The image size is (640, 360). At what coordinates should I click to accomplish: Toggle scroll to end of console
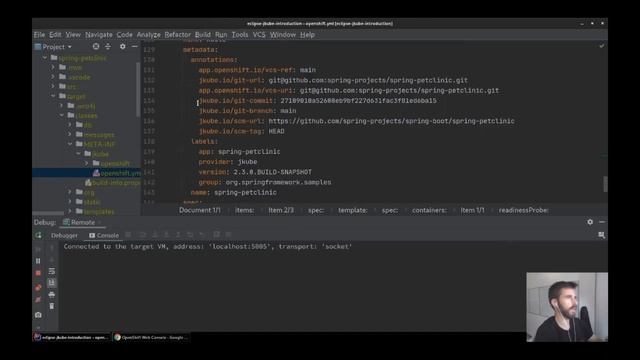pos(52,283)
